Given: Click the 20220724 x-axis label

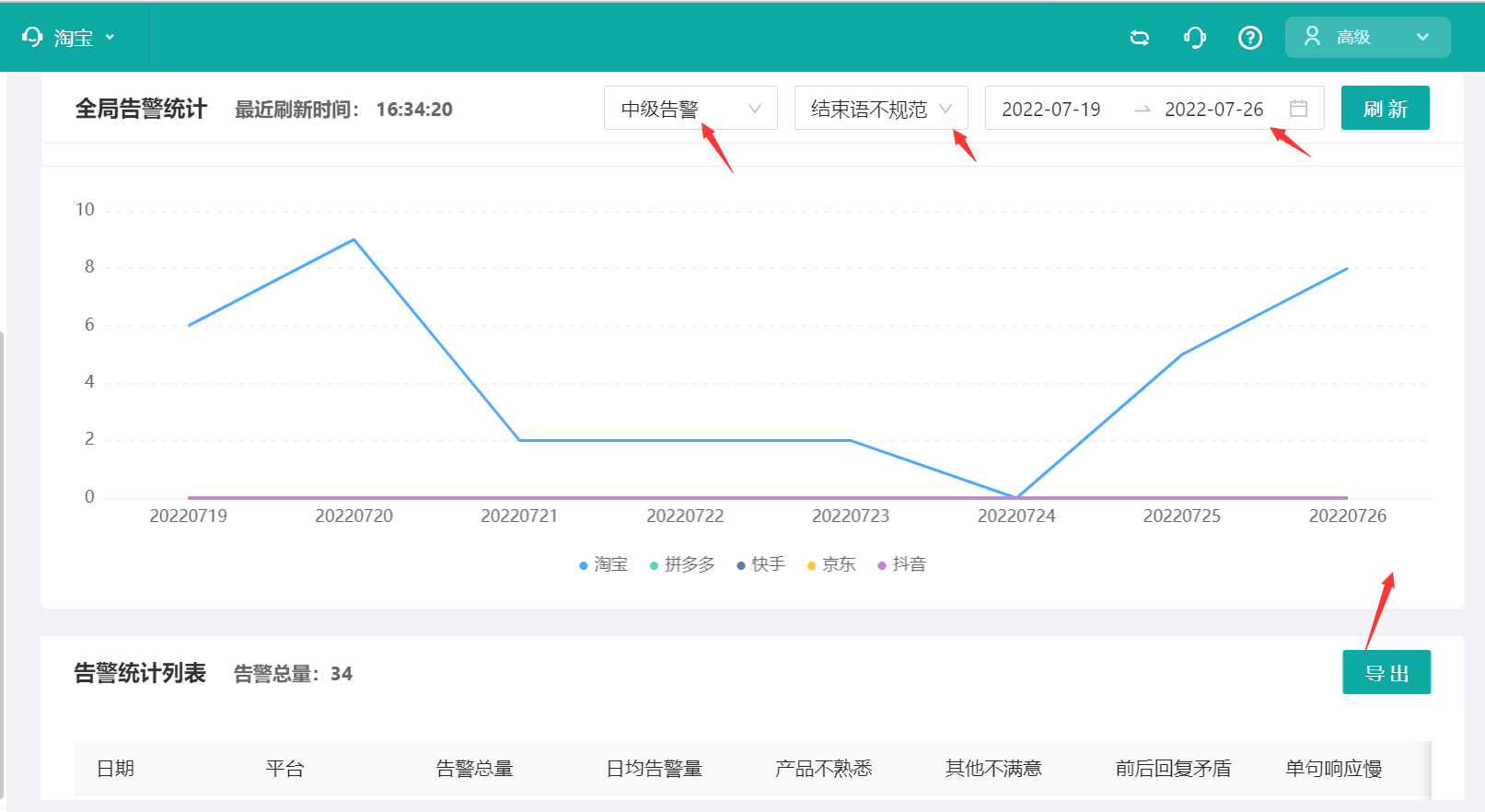Looking at the screenshot, I should pyautogui.click(x=1016, y=516).
